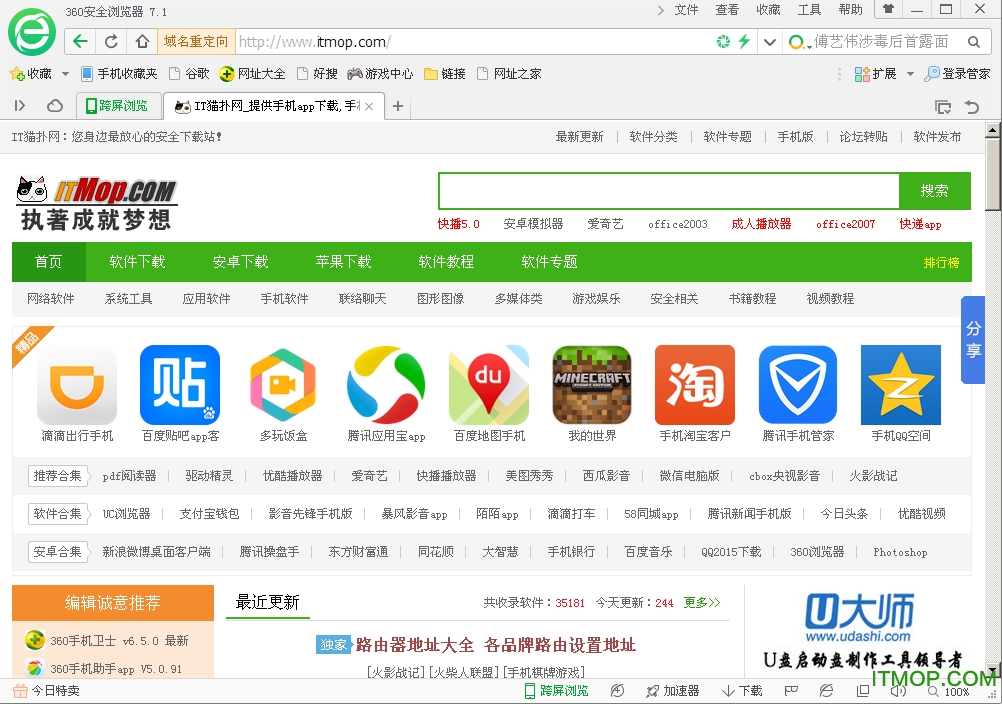Restore closed tab with undo arrow icon
1002x704 pixels.
click(972, 107)
